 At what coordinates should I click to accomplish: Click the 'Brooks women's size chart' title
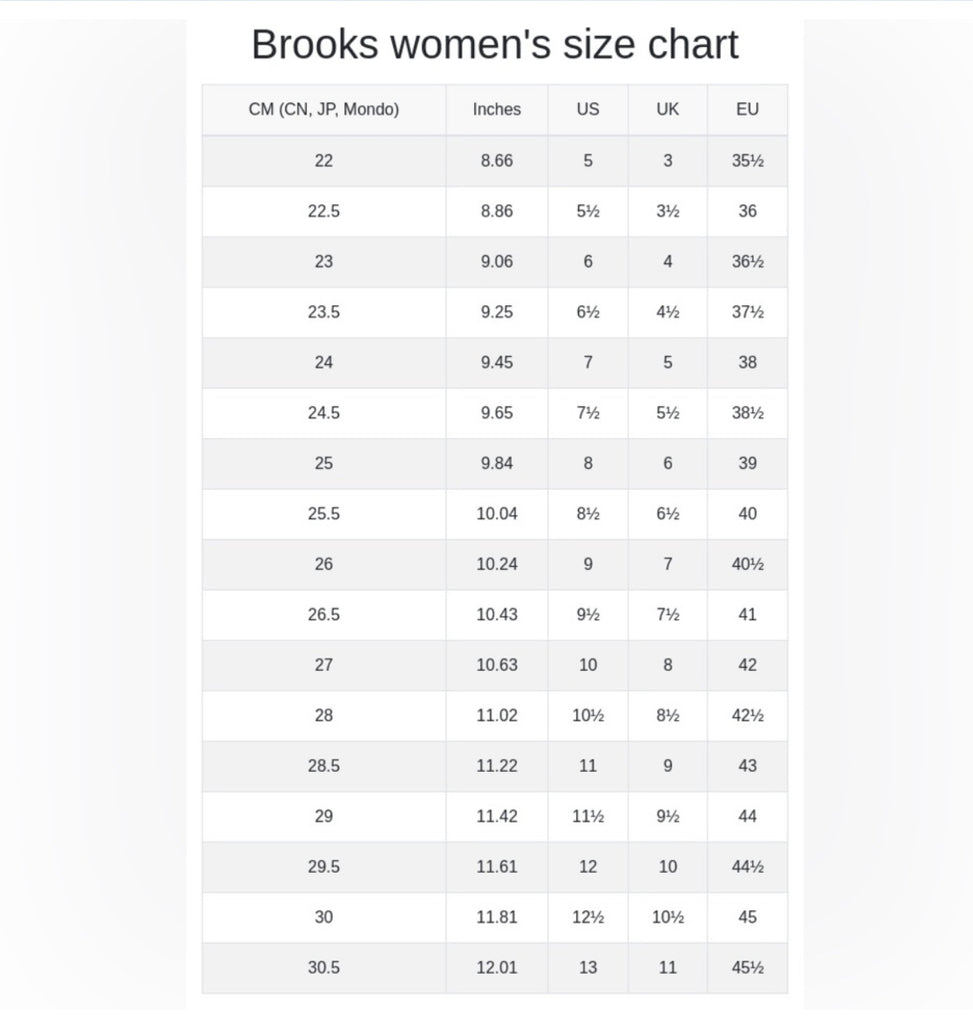(494, 45)
